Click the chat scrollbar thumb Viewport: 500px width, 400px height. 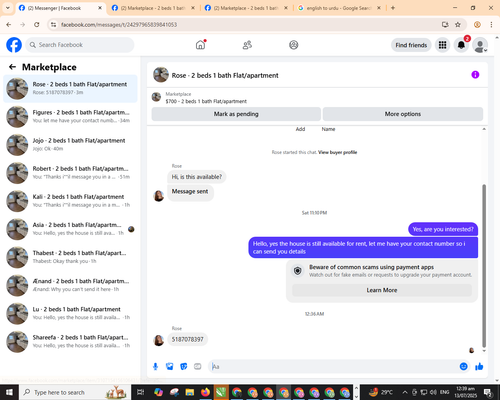tap(484, 266)
